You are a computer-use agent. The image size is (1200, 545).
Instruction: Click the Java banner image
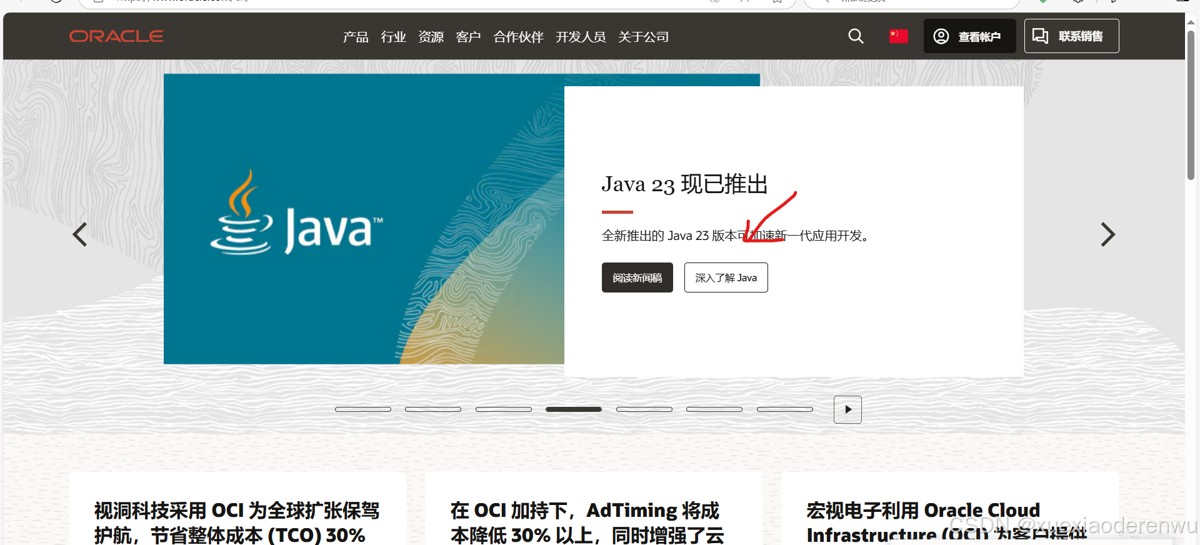363,218
